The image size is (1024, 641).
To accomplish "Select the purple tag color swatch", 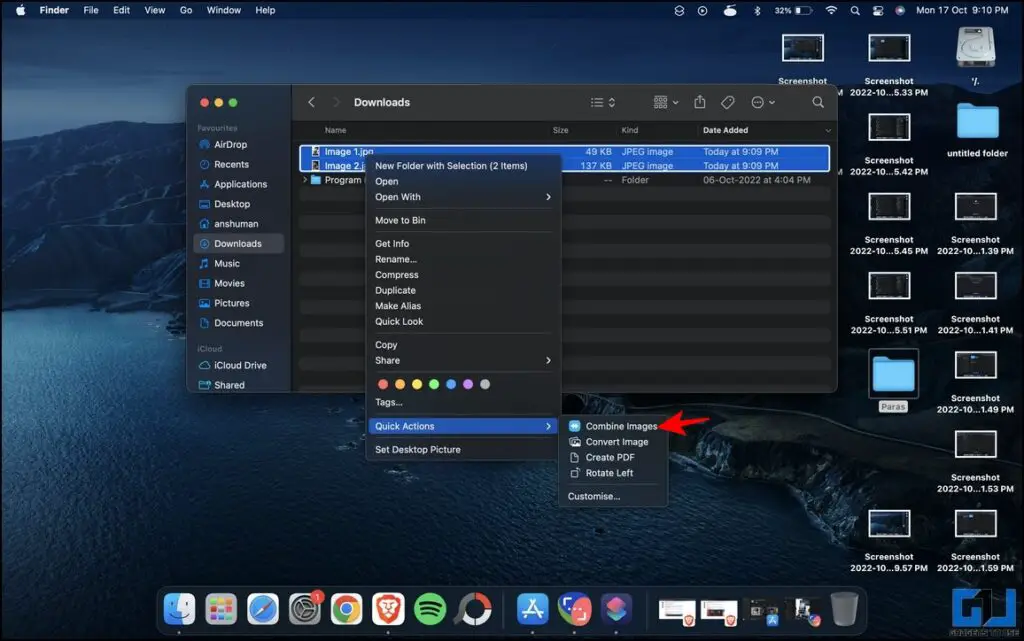I will coord(466,383).
